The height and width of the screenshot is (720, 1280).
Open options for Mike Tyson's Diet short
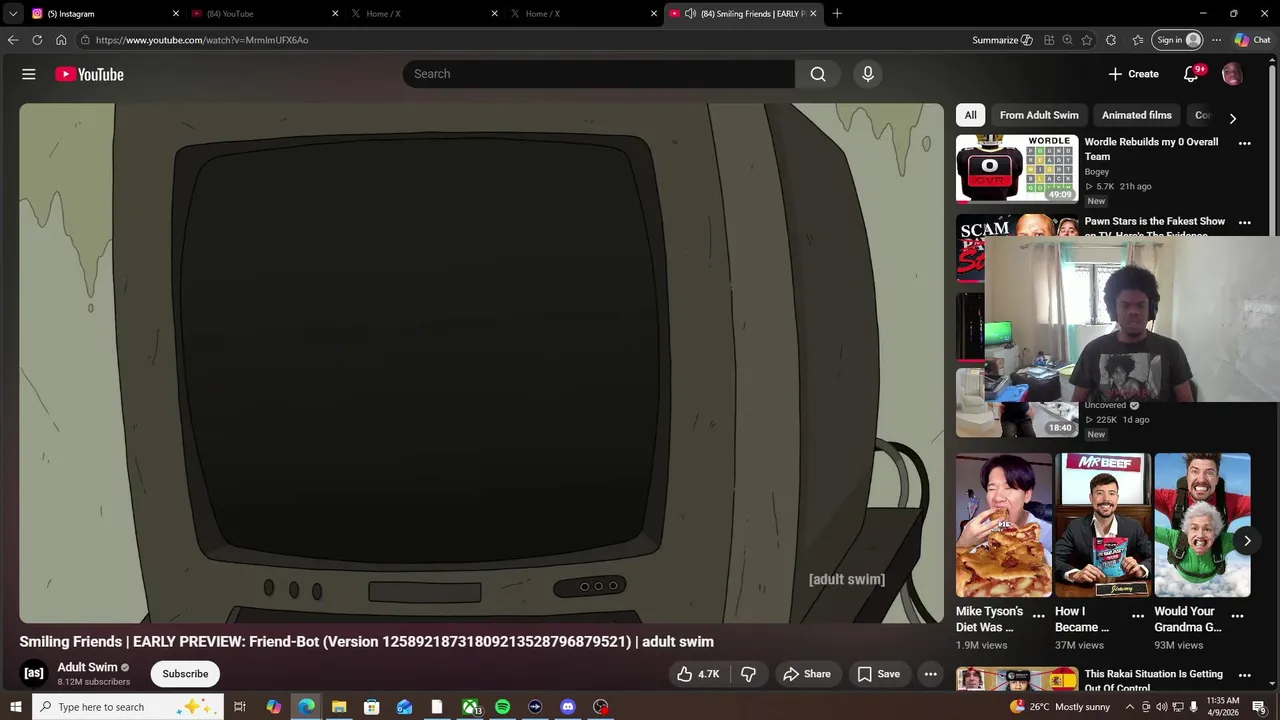1039,616
